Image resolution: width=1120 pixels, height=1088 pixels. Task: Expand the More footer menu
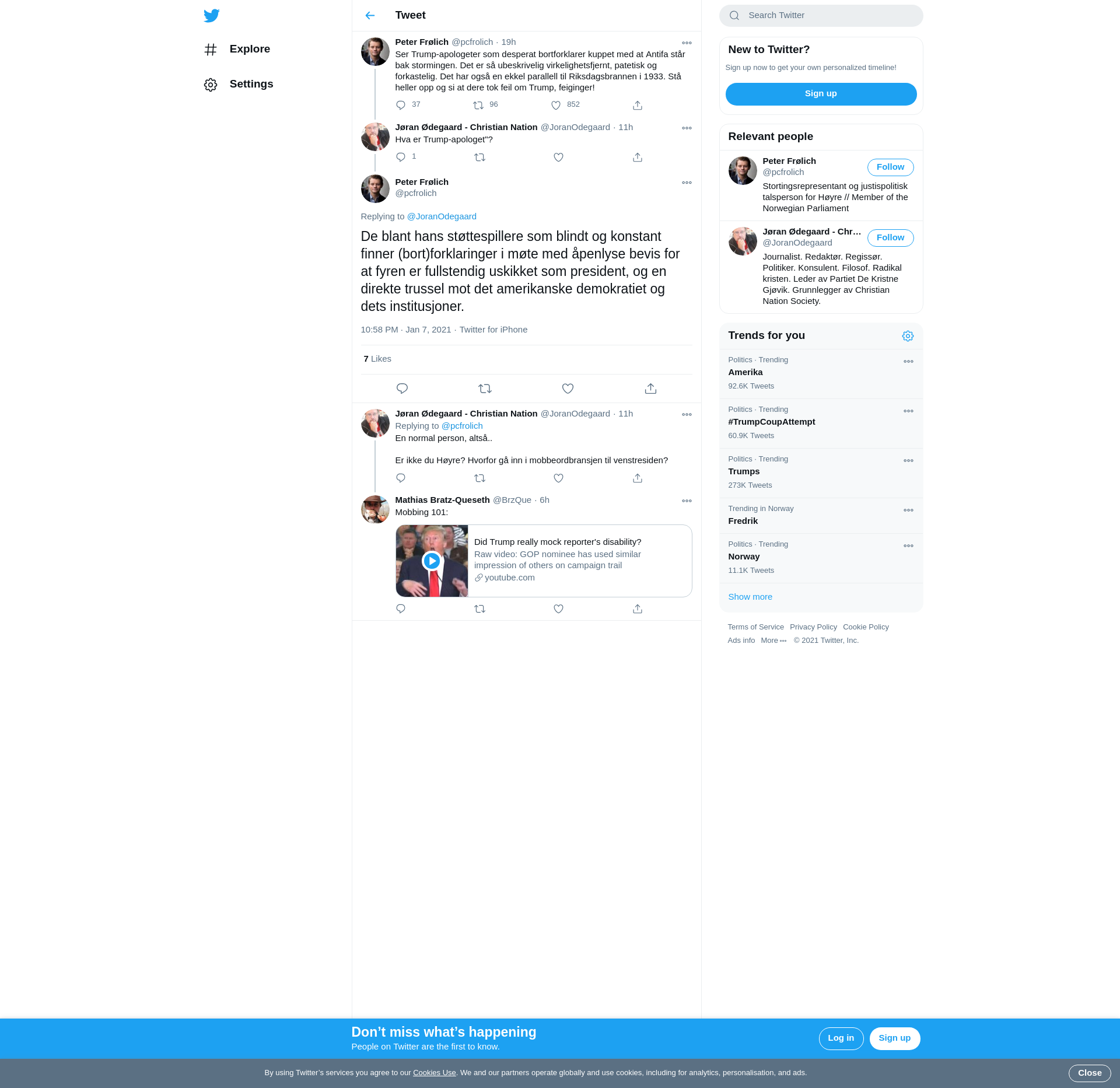click(773, 641)
